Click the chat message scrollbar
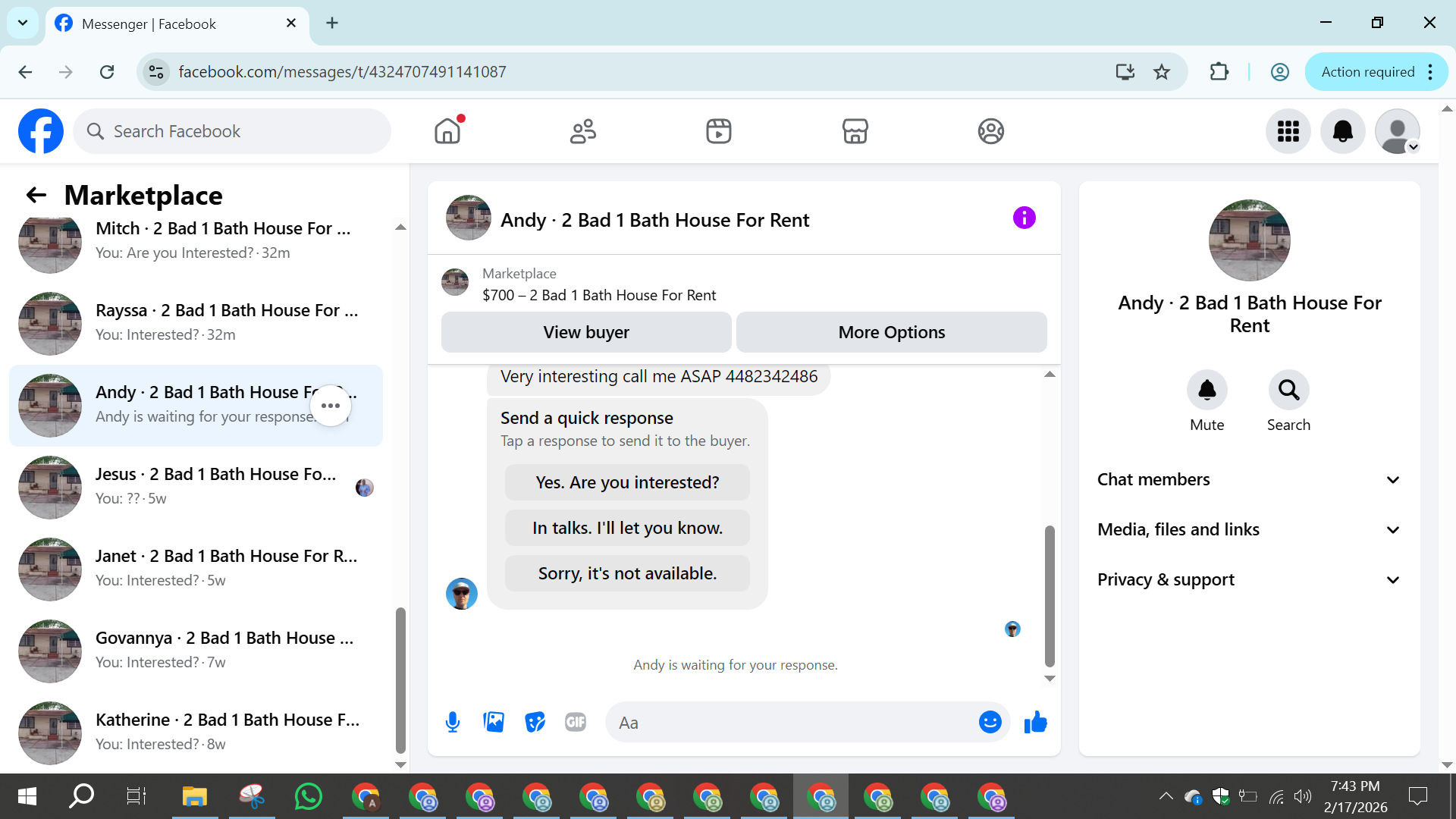This screenshot has width=1456, height=819. pos(1050,595)
